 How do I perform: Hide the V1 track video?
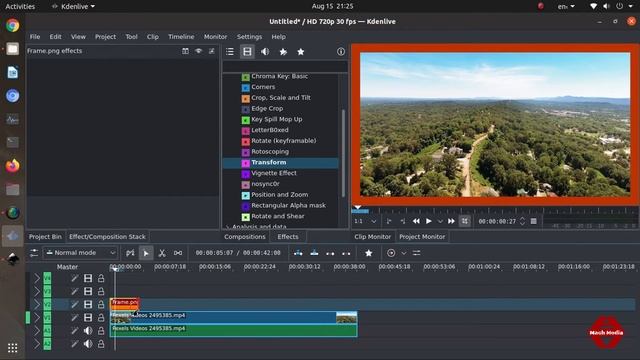click(x=88, y=318)
